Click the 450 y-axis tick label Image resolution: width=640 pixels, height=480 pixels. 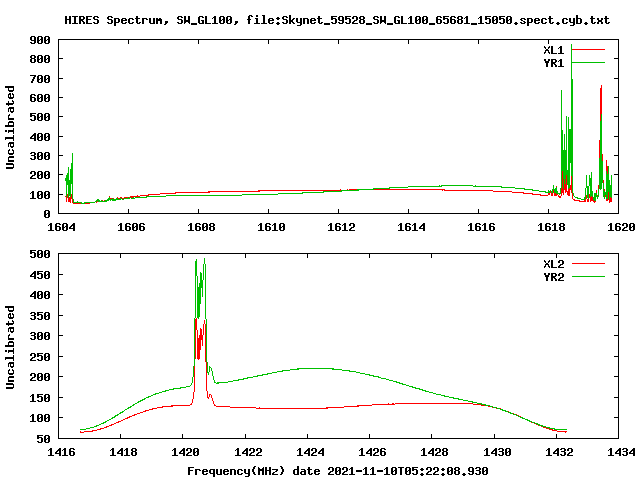[x=40, y=276]
